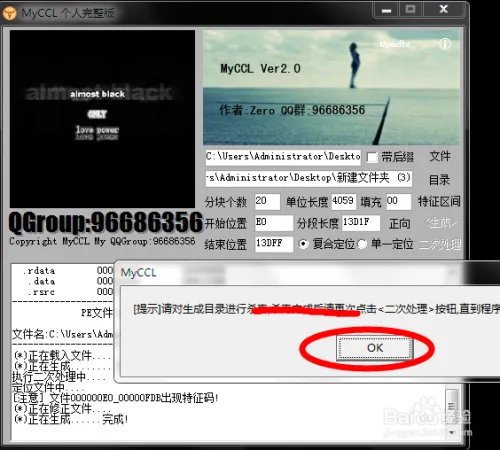Viewport: 500px width, 450px height.
Task: Click the info icon on the banner
Action: click(445, 44)
